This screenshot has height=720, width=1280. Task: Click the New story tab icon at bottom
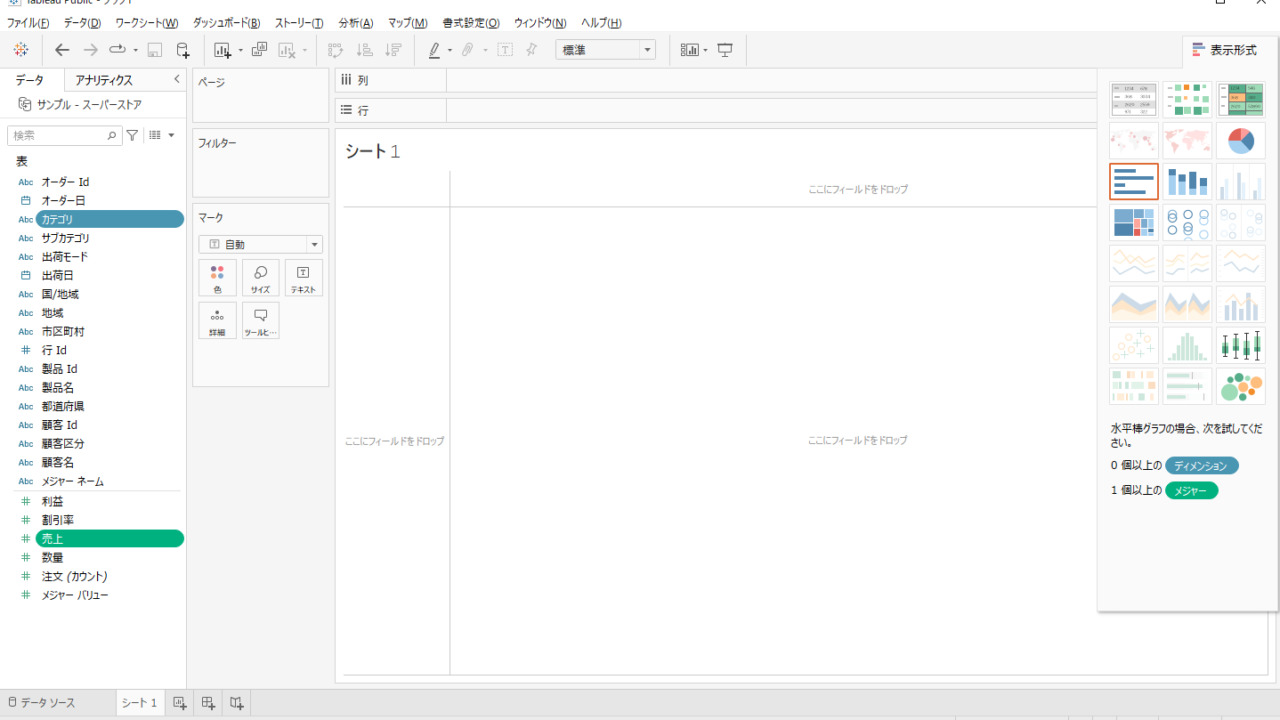click(x=237, y=703)
